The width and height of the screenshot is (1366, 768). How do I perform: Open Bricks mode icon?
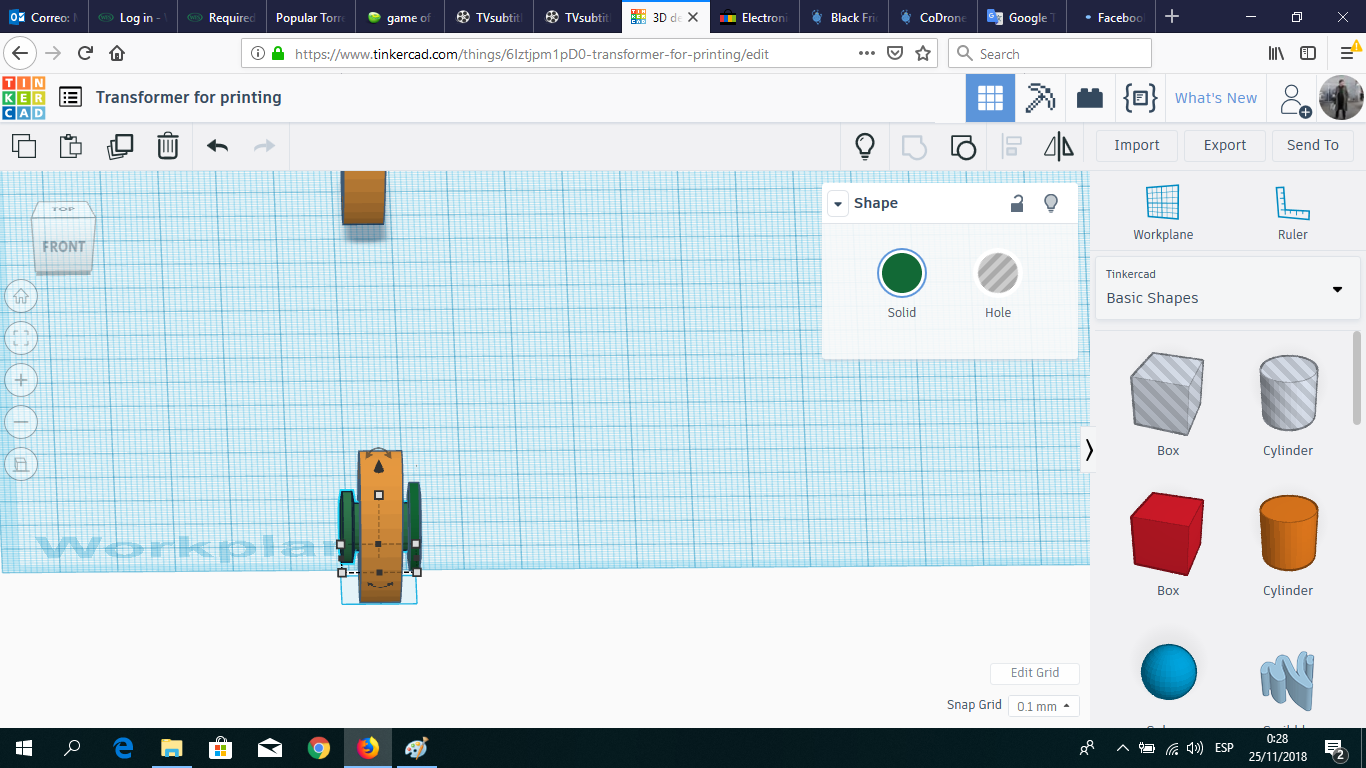click(1090, 98)
